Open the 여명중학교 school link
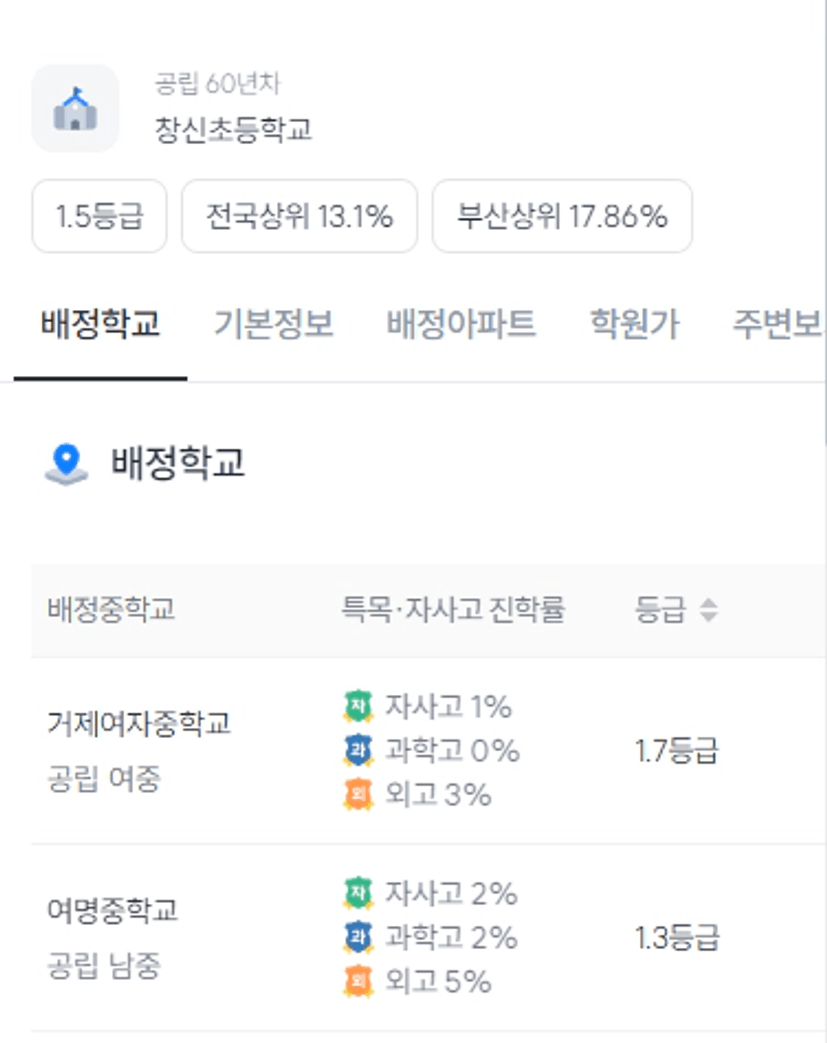Image resolution: width=827 pixels, height=1043 pixels. [x=112, y=910]
